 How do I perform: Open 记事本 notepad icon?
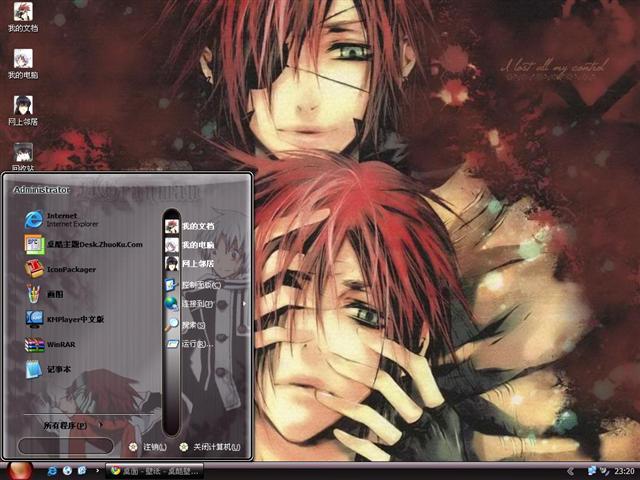pyautogui.click(x=34, y=369)
